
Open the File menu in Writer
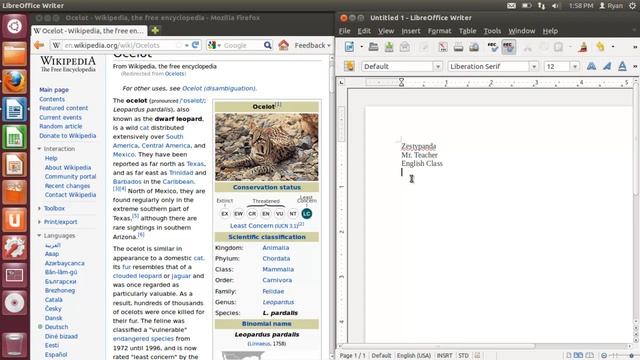(x=344, y=31)
